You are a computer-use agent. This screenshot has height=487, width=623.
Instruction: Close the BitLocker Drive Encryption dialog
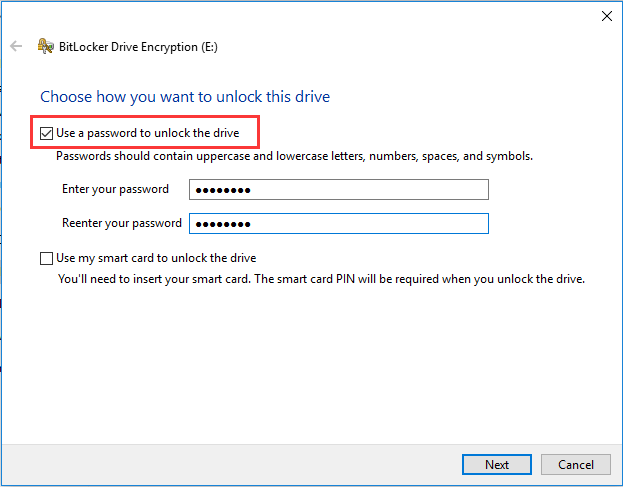click(606, 16)
